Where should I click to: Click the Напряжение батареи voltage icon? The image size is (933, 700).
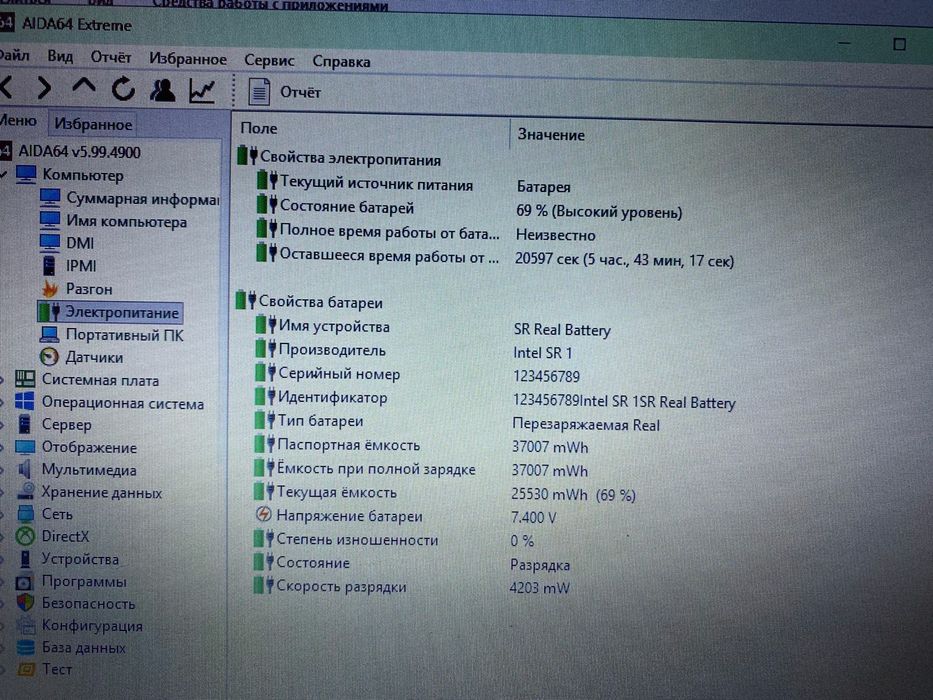click(263, 514)
